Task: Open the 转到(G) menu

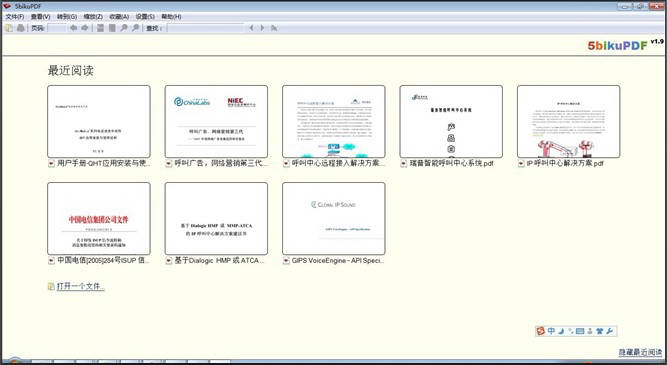Action: point(67,17)
